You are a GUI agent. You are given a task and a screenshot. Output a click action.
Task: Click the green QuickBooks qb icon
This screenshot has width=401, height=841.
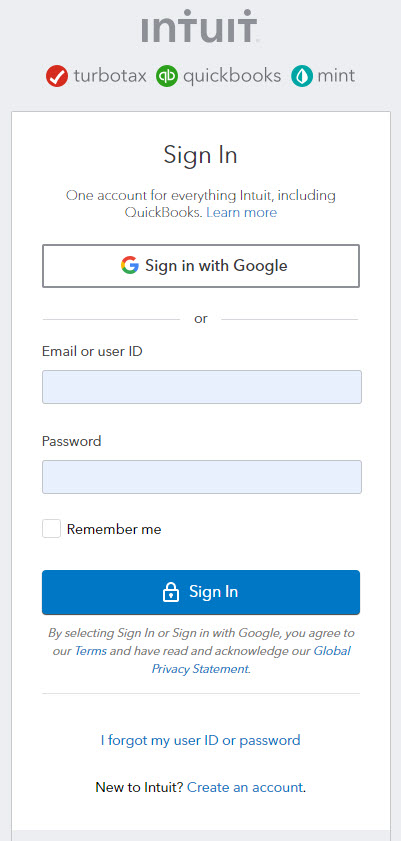[167, 76]
